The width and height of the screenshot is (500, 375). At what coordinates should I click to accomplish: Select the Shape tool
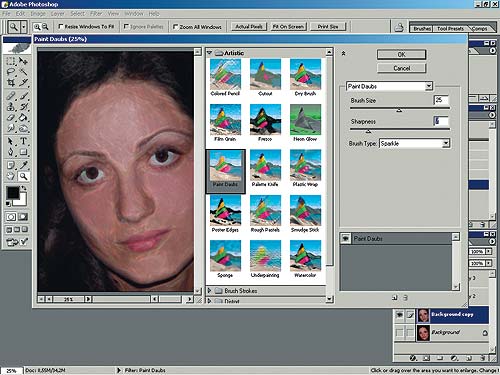pyautogui.click(x=23, y=152)
